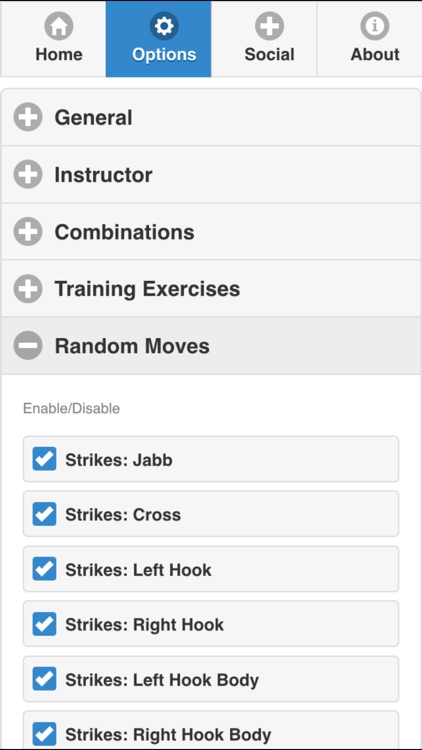Screen dimensions: 422x750
Task: Click the minus icon beside Random Moves
Action: (28, 345)
